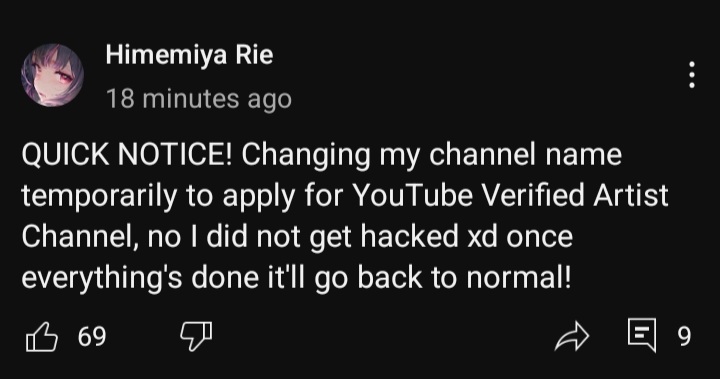Open the three-dot post options menu
The width and height of the screenshot is (720, 379).
tap(692, 75)
